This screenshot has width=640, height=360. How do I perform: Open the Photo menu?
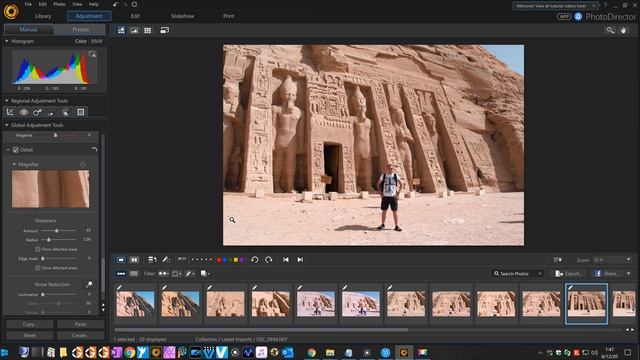tap(59, 4)
